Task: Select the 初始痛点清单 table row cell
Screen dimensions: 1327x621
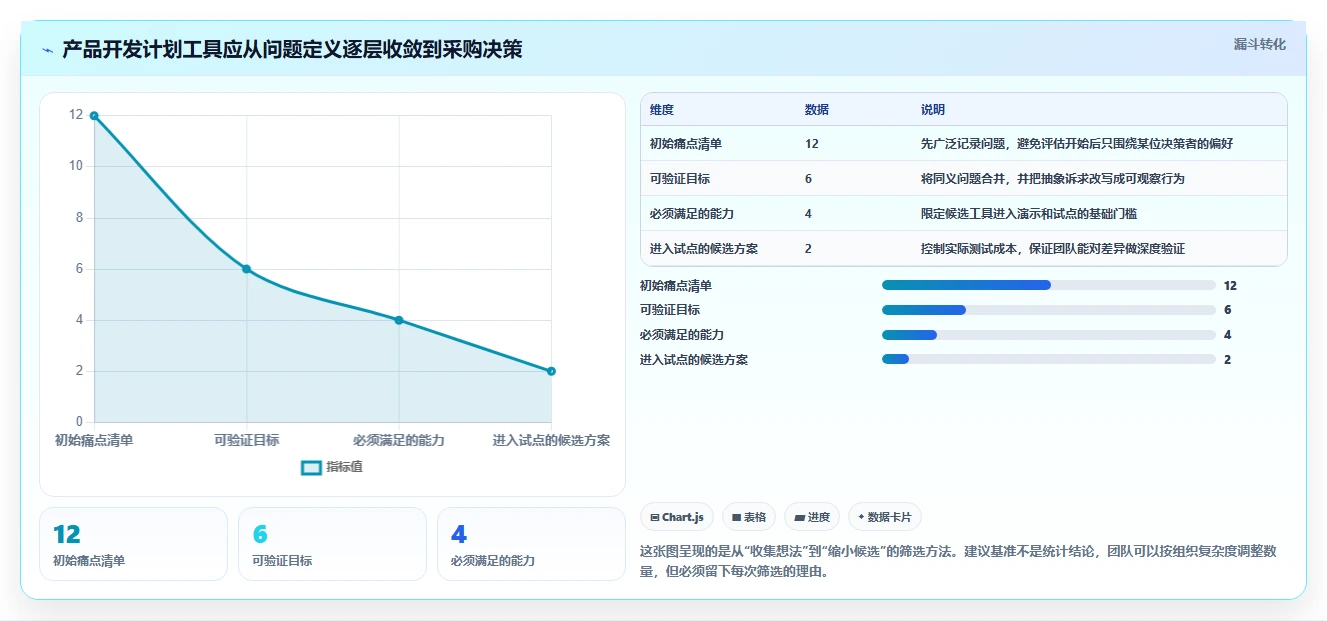Action: (686, 144)
